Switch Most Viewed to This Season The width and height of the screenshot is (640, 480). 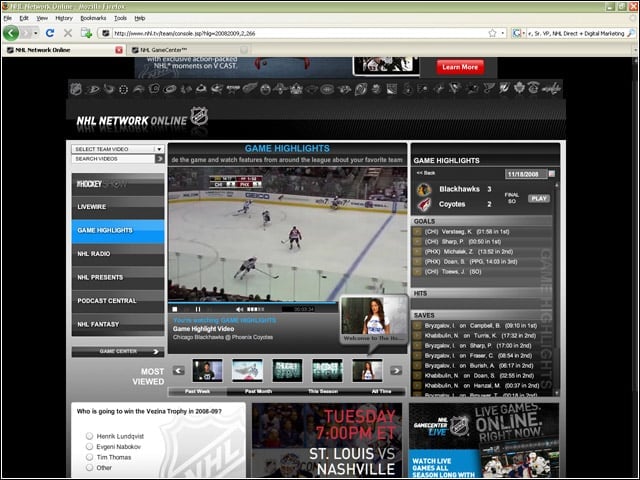(x=323, y=391)
